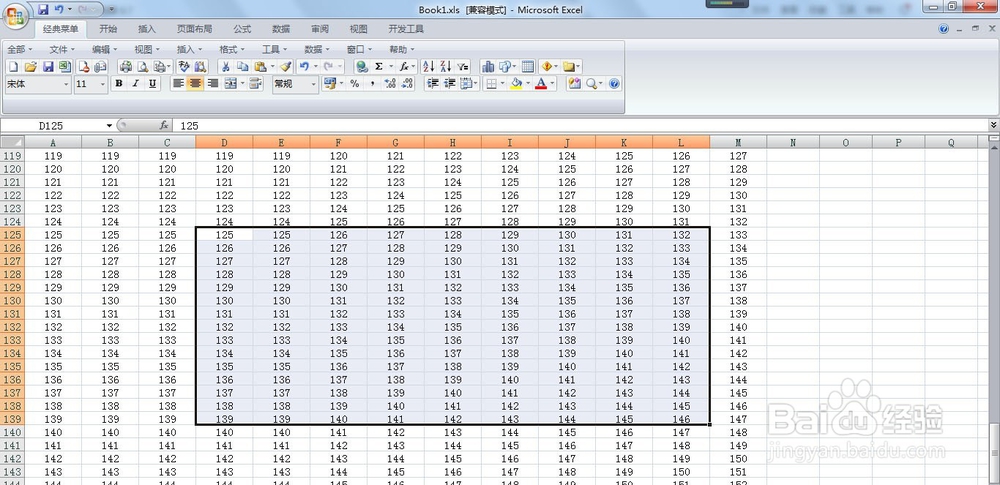Expand the formula bar
This screenshot has height=485, width=1000.
(x=994, y=126)
